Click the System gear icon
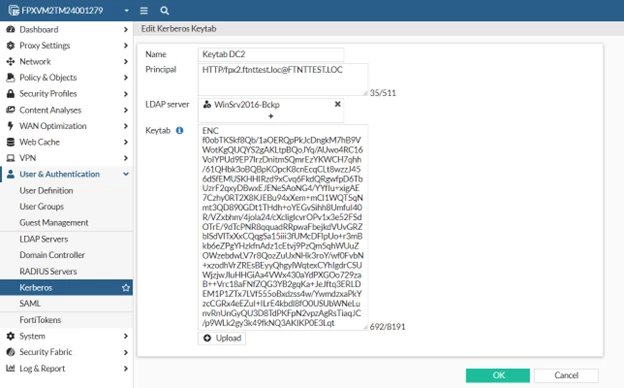624x388 pixels. tap(11, 336)
